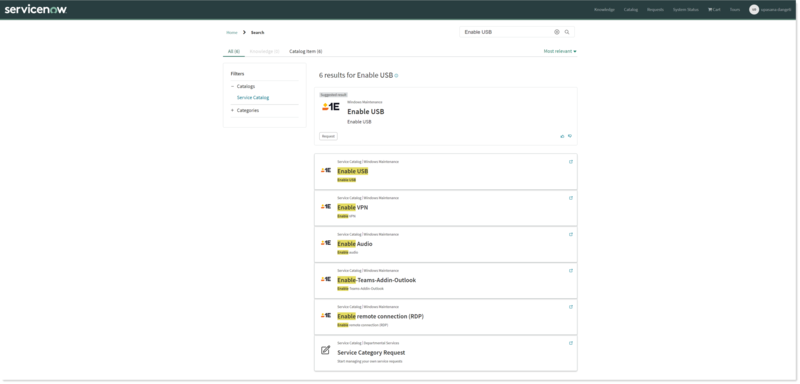Open the Most relevant sort dropdown
Image resolution: width=800 pixels, height=384 pixels.
(x=560, y=52)
